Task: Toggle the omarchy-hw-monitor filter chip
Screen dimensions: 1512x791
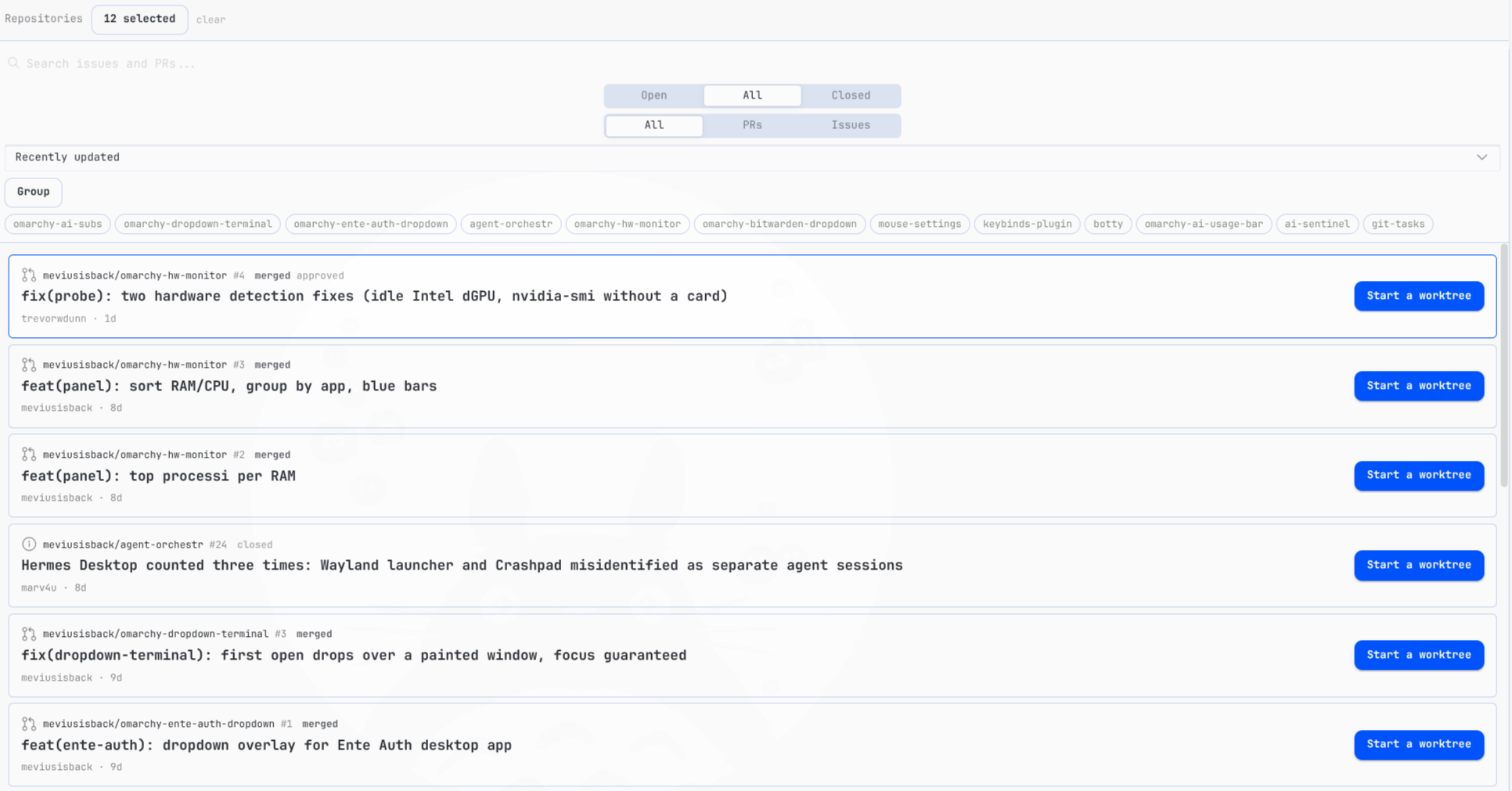Action: pyautogui.click(x=628, y=225)
